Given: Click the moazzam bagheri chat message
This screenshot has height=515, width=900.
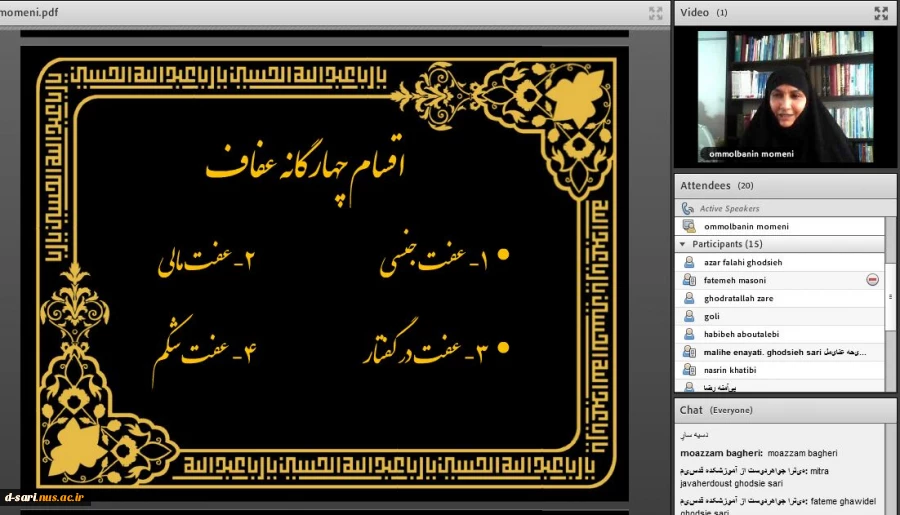Looking at the screenshot, I should click(758, 453).
